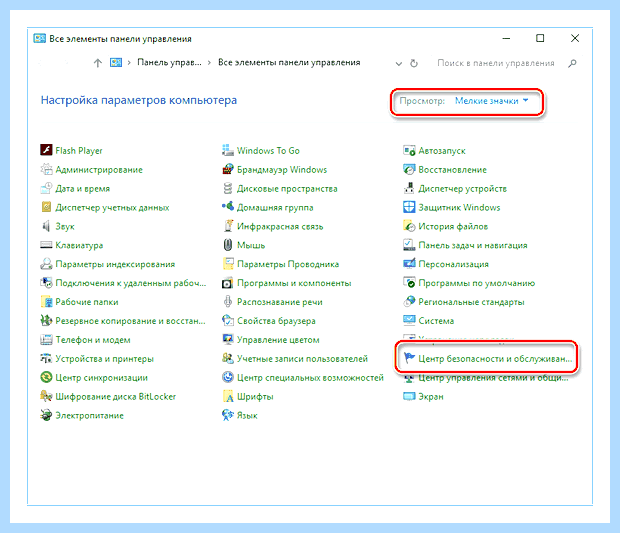Open Подключения к удаленным рабоч... link

pos(131,283)
